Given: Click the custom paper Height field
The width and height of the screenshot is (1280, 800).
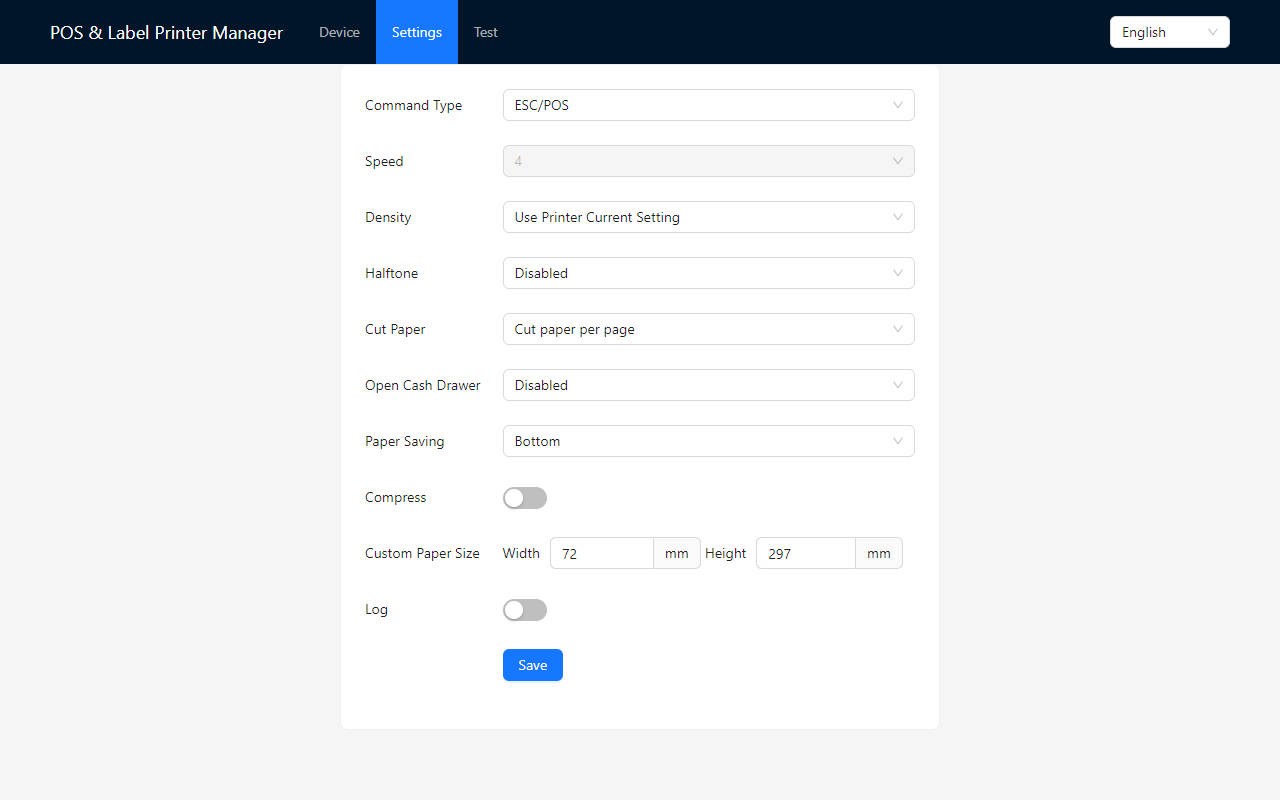Looking at the screenshot, I should point(805,553).
